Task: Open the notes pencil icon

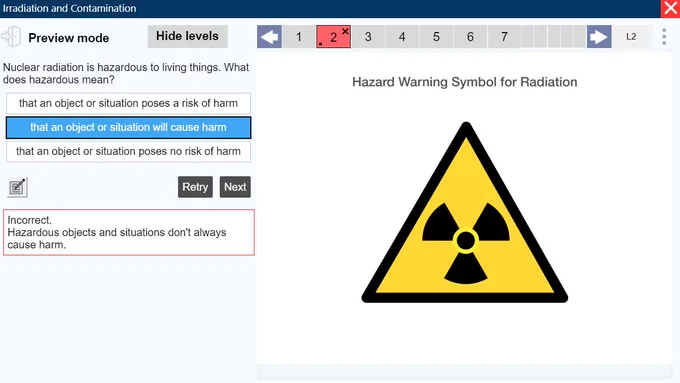Action: 17,187
